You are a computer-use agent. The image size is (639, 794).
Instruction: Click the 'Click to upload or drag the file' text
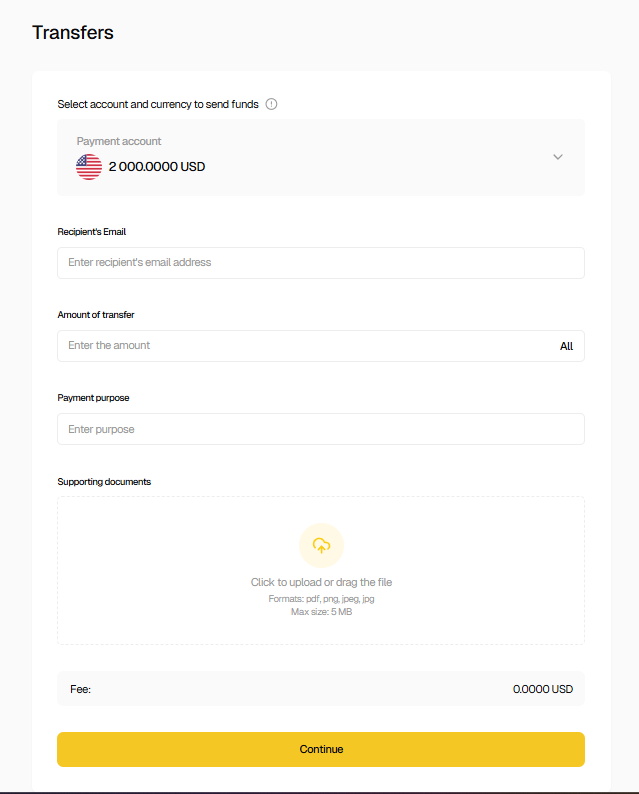(x=321, y=582)
